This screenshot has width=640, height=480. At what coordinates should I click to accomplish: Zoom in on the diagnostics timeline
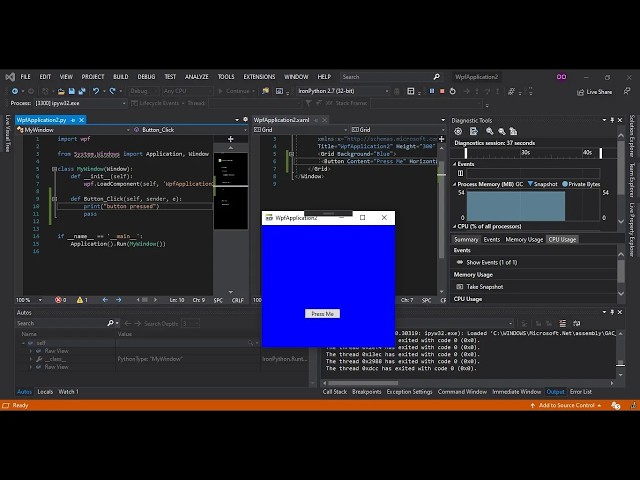coord(489,131)
